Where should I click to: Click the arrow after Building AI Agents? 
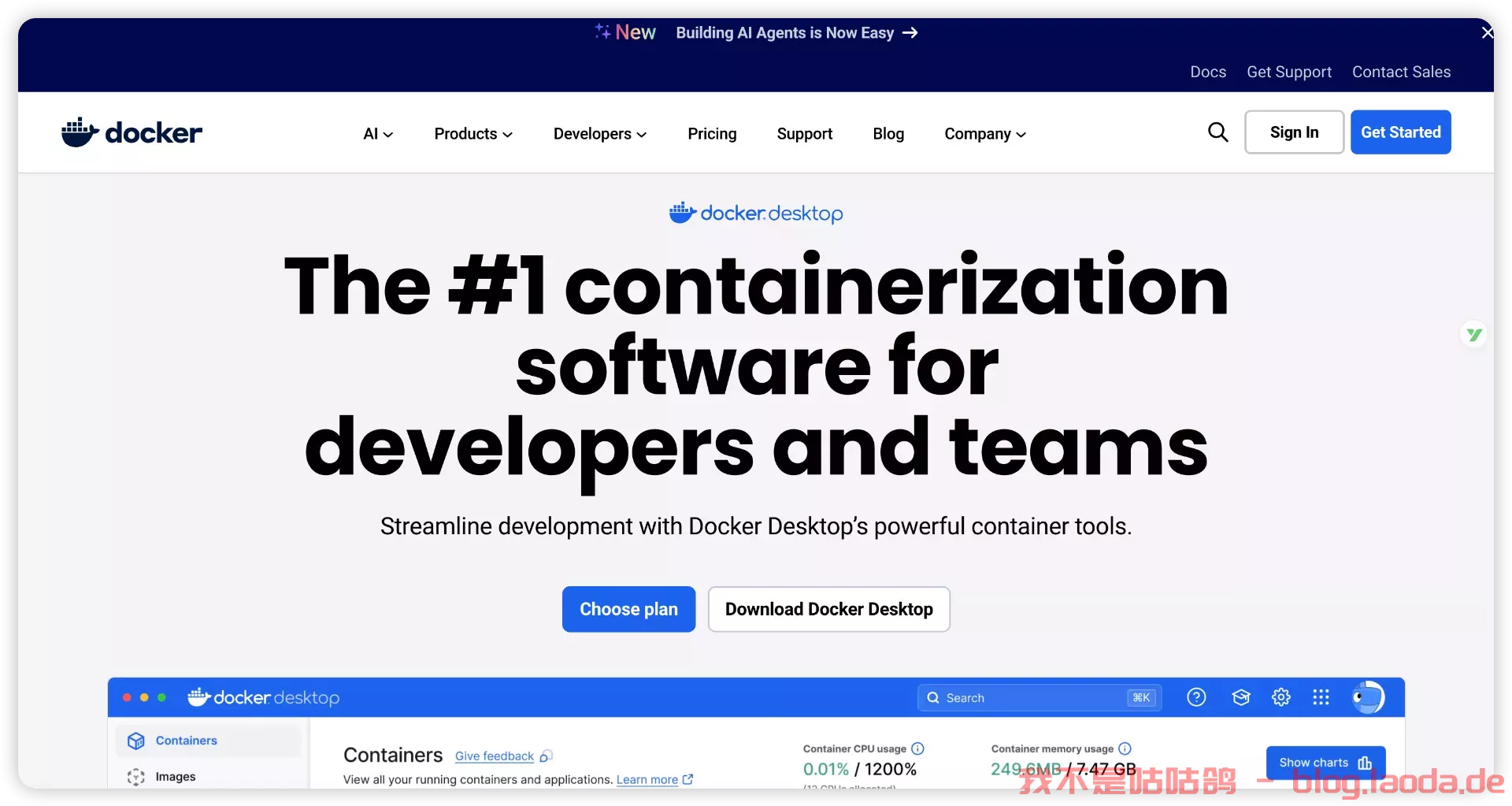[910, 32]
